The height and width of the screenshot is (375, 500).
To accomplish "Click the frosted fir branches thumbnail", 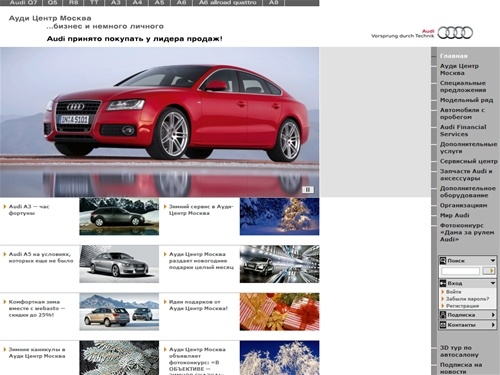I will click(x=119, y=358).
